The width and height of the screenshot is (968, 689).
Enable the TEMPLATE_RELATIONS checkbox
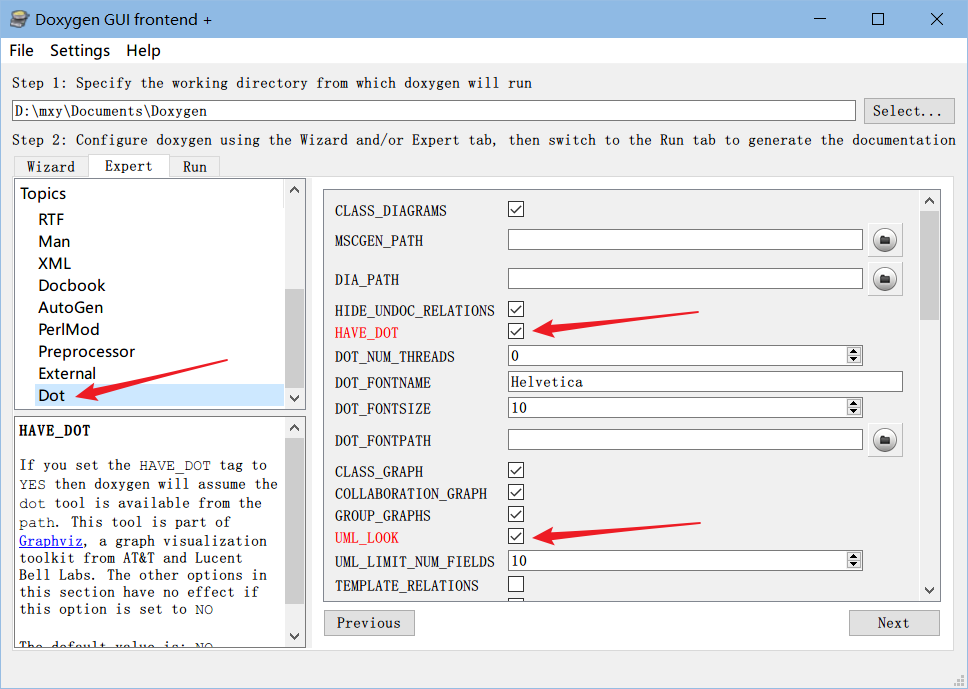[x=516, y=584]
